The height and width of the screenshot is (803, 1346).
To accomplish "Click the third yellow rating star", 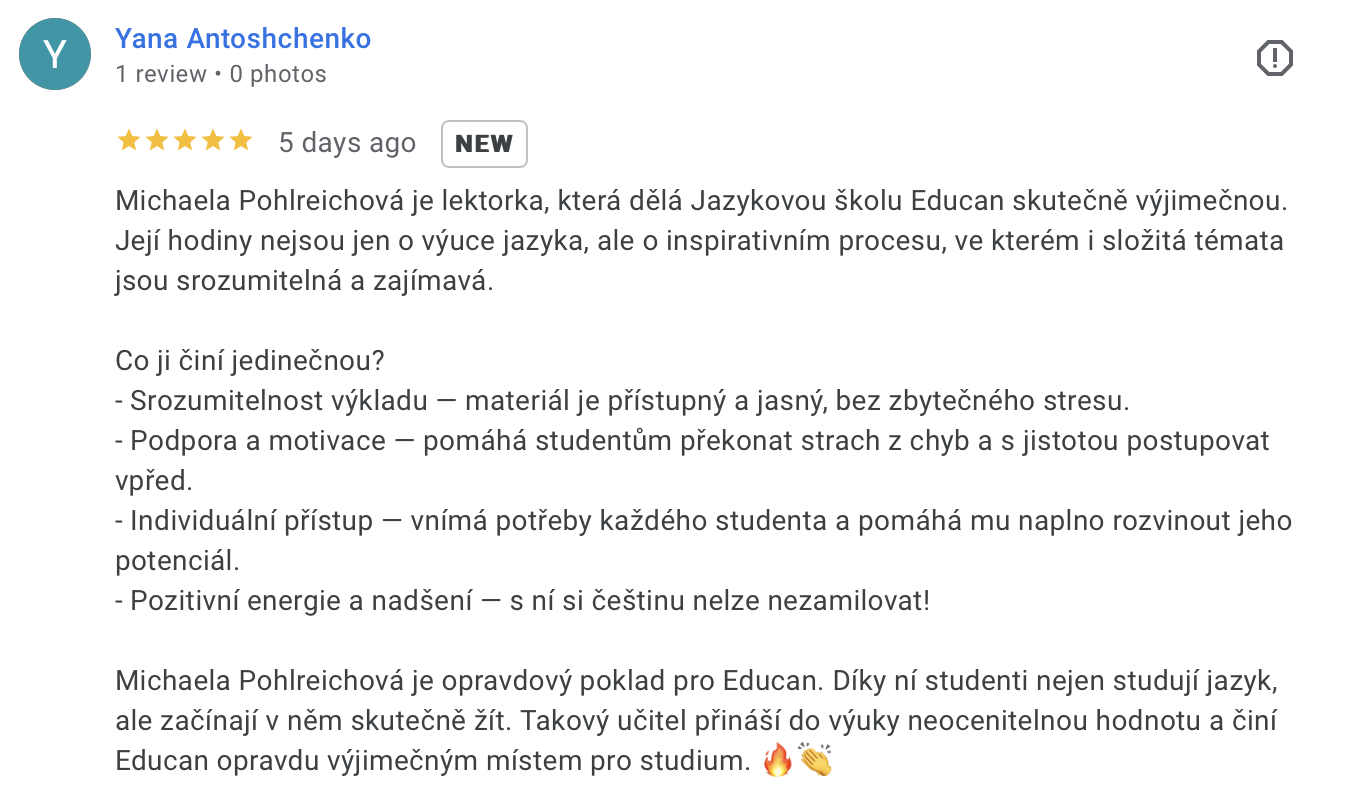I will (185, 141).
